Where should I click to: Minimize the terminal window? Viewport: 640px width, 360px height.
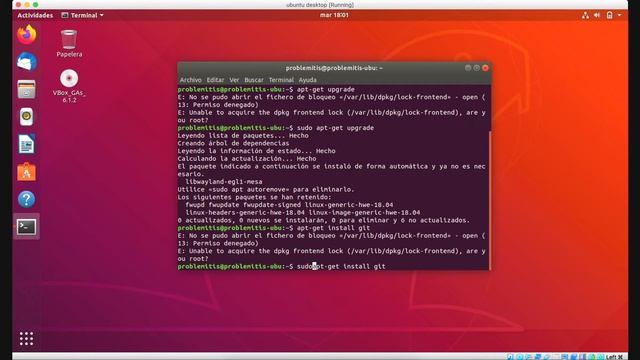(468, 68)
